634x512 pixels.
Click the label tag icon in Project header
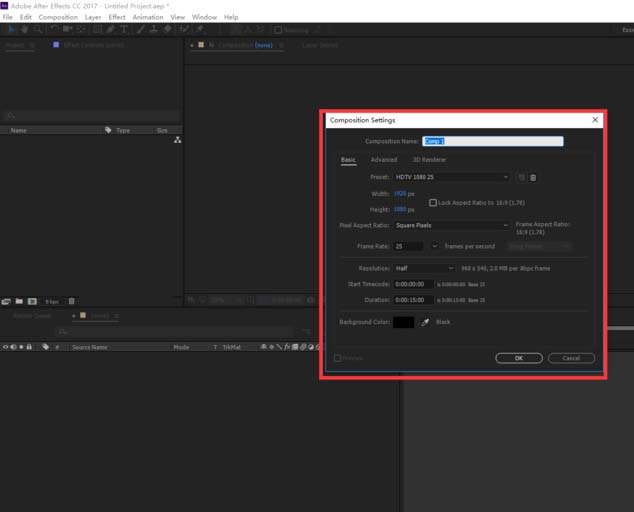(108, 130)
